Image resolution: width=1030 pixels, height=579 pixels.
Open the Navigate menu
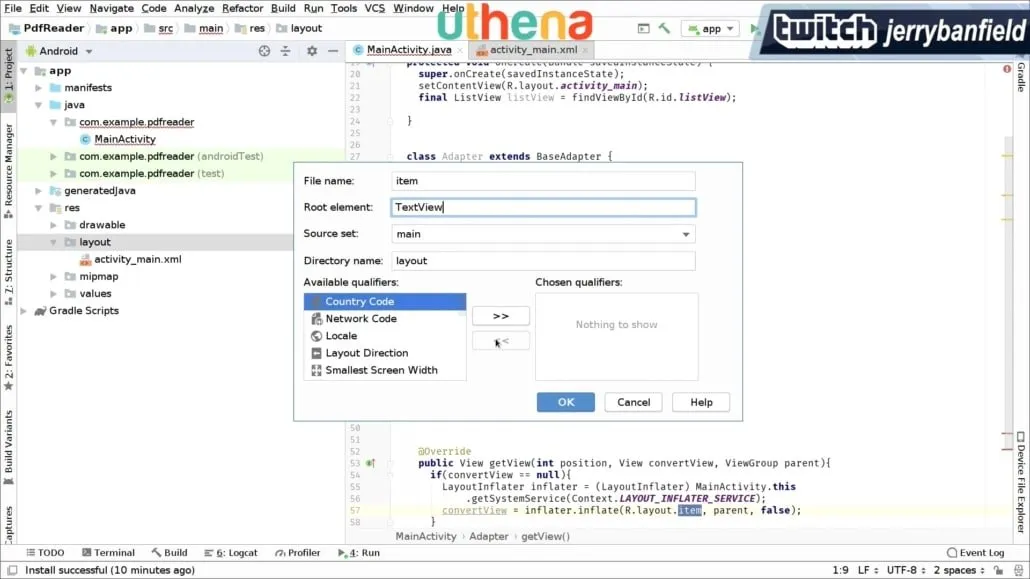pos(112,8)
